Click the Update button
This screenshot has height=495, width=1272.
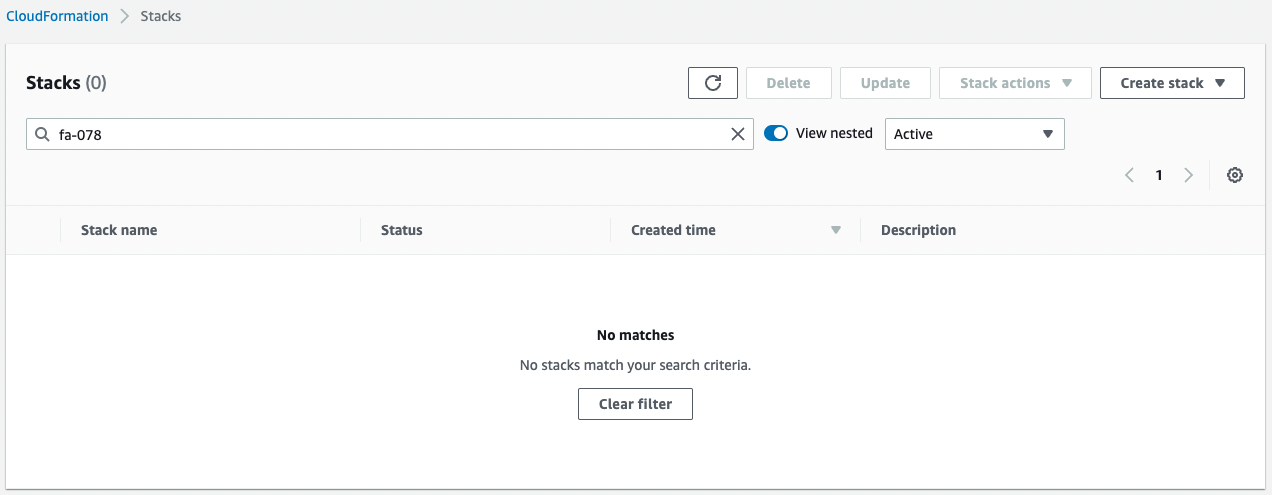click(x=885, y=83)
